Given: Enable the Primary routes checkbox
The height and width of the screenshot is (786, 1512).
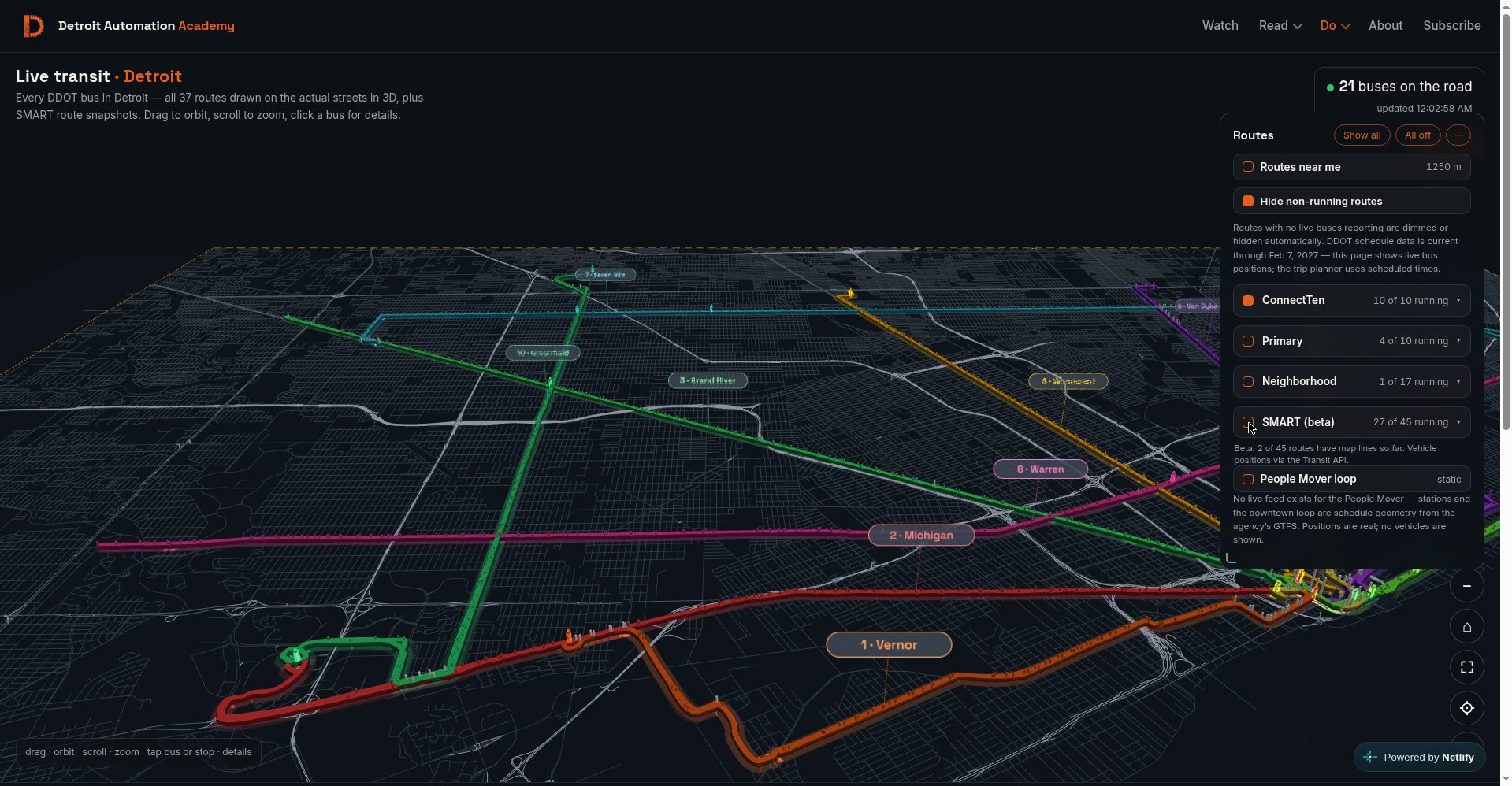Looking at the screenshot, I should point(1248,341).
